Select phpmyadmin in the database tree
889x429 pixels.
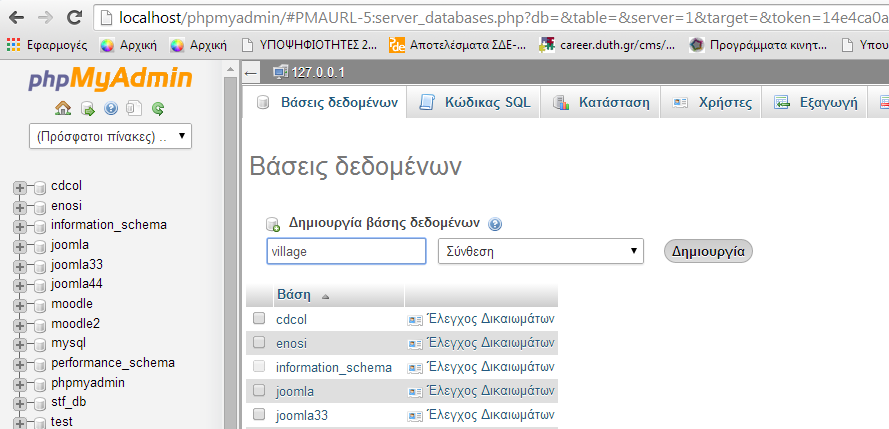click(88, 383)
